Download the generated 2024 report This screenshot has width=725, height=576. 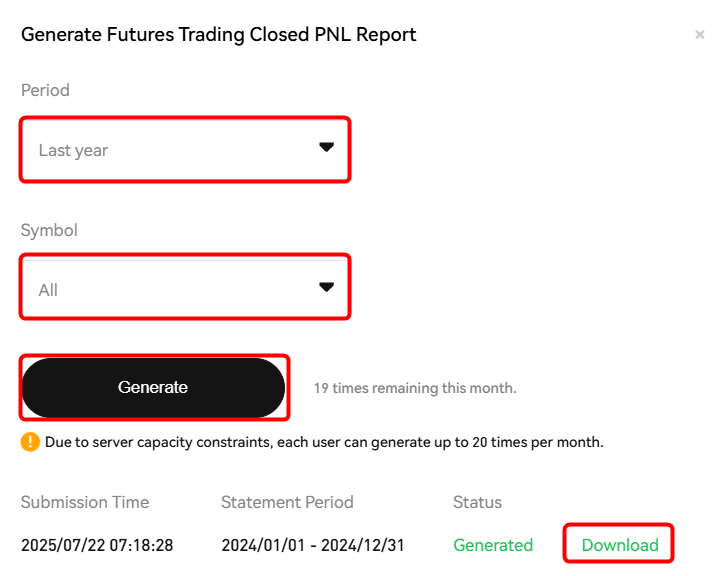[620, 545]
